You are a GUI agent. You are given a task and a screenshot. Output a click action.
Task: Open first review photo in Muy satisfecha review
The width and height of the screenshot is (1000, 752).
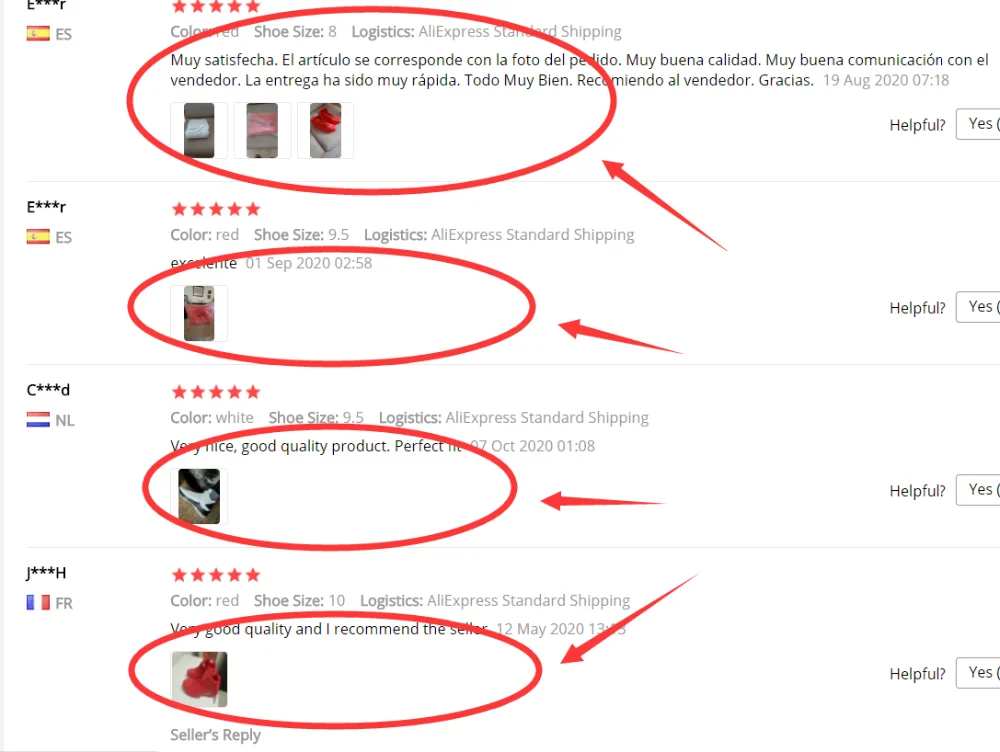pos(199,130)
